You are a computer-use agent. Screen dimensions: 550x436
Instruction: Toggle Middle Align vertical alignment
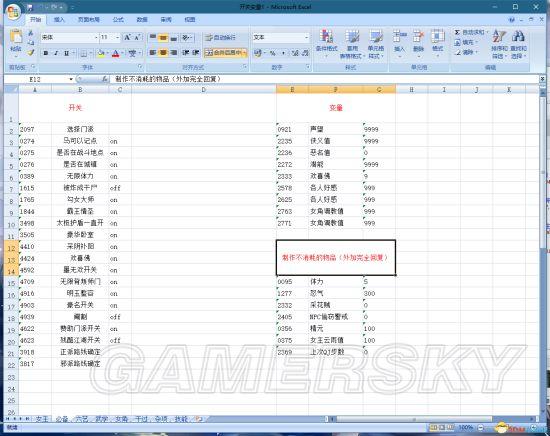(163, 37)
